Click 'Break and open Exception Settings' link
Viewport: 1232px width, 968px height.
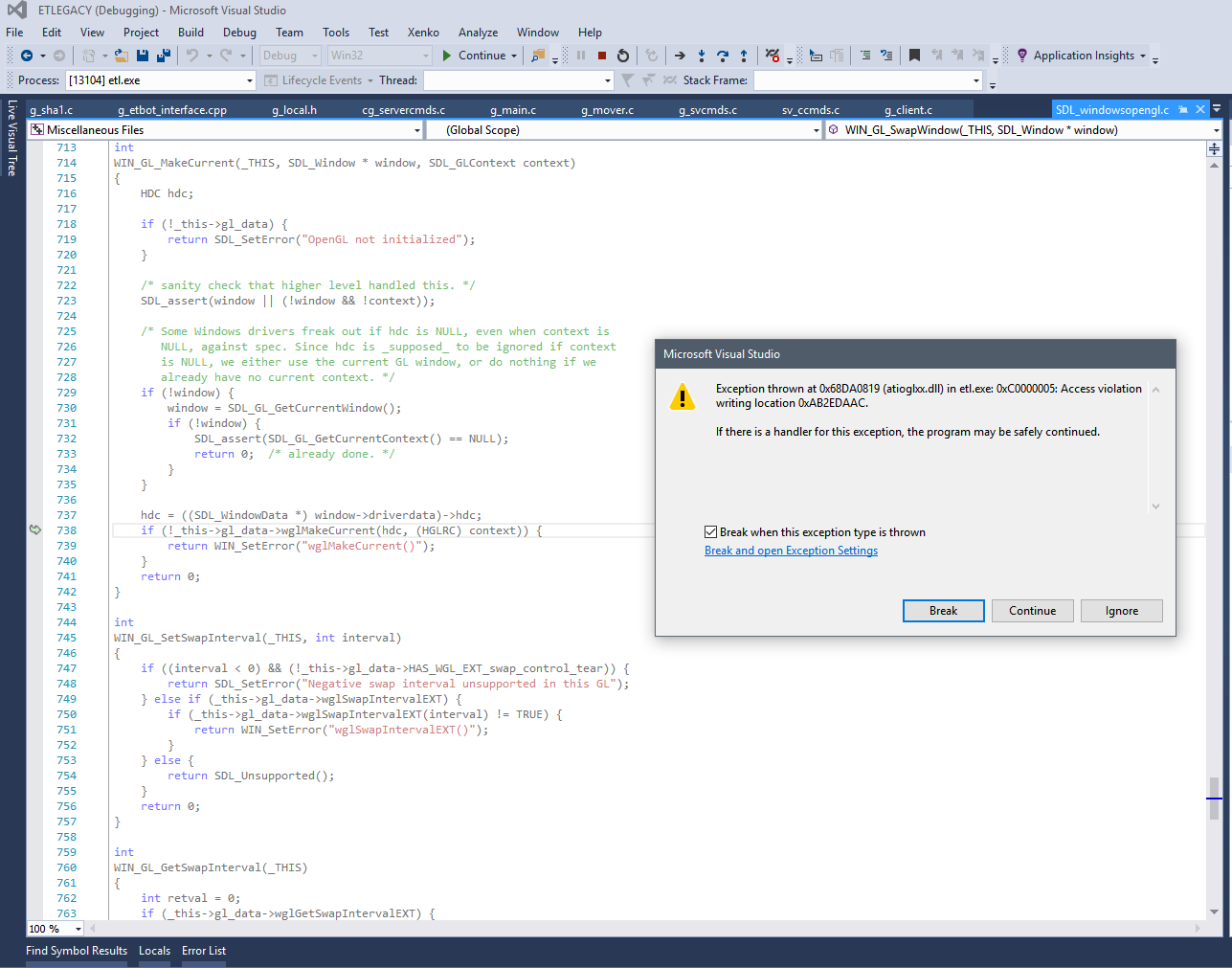point(791,551)
